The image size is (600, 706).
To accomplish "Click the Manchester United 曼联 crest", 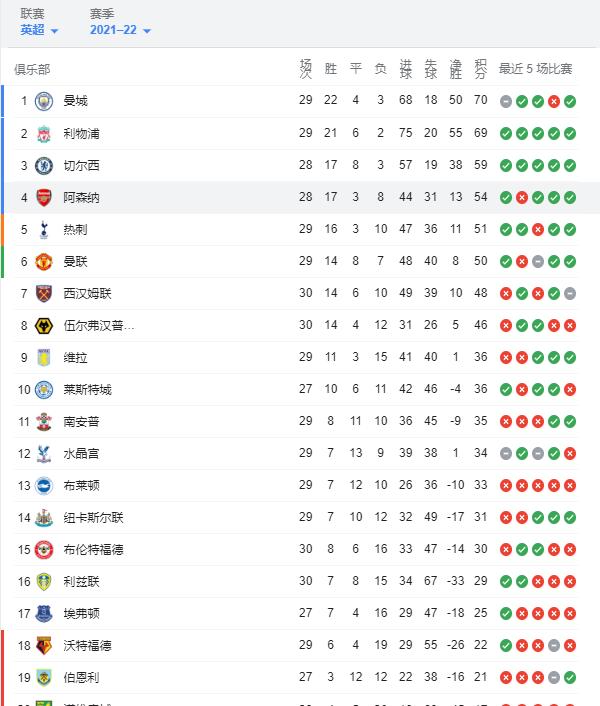I will (x=44, y=262).
